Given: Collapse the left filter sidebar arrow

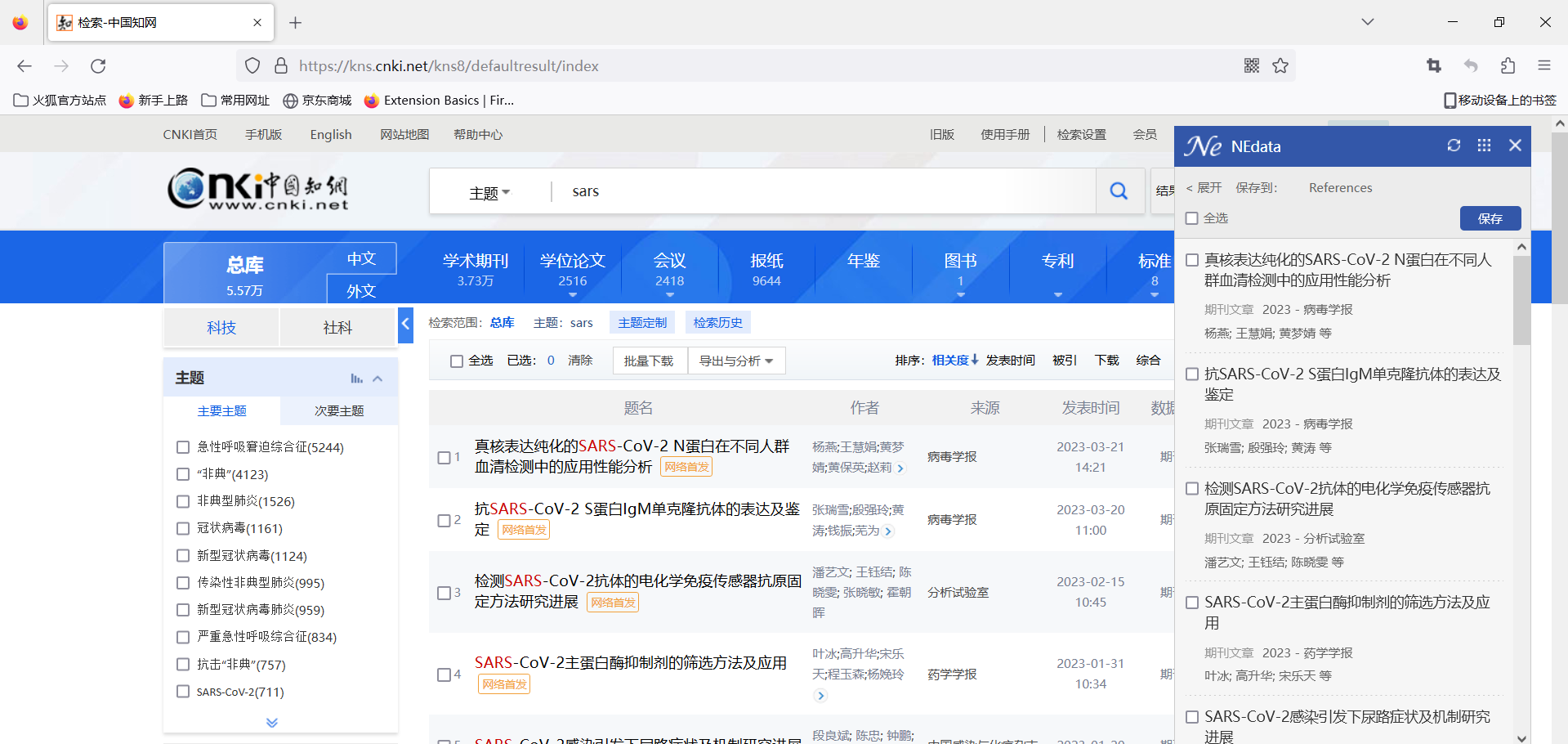Looking at the screenshot, I should pyautogui.click(x=405, y=325).
